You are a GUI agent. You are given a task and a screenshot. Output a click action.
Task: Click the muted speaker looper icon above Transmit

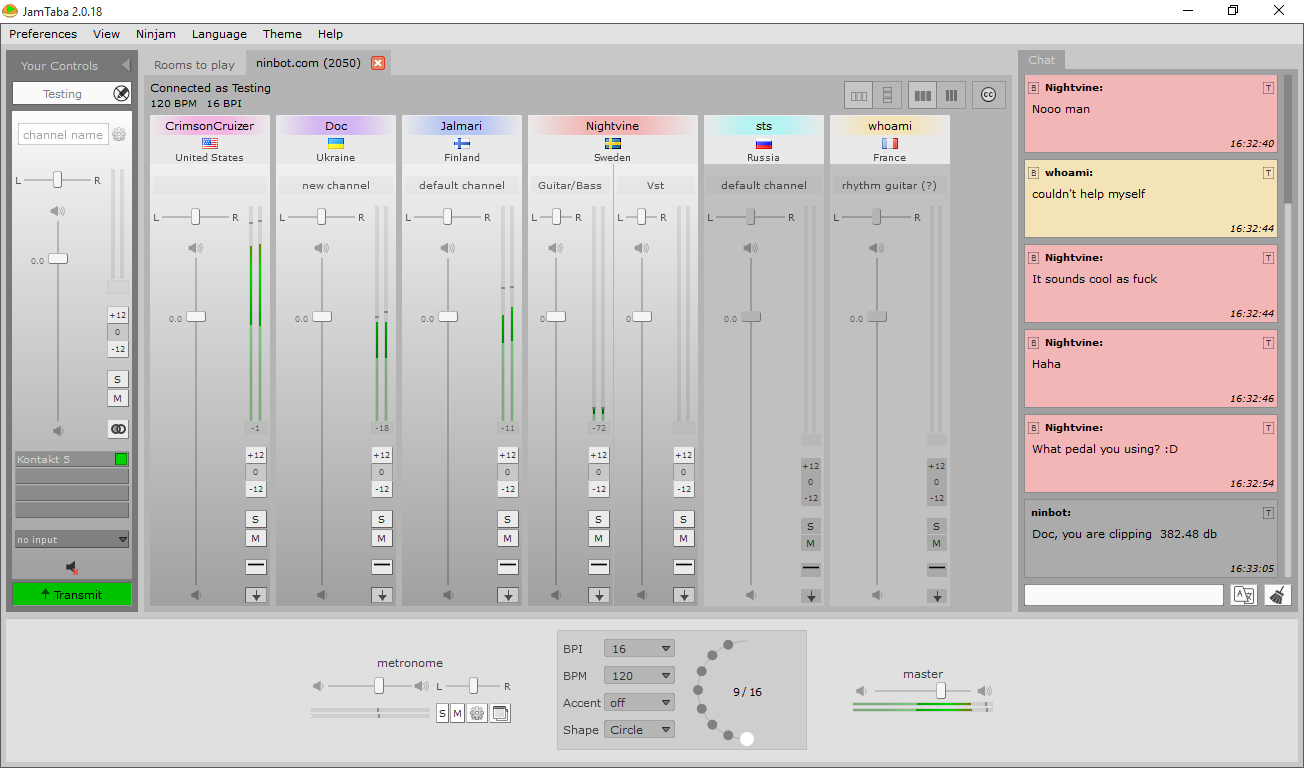tap(72, 568)
